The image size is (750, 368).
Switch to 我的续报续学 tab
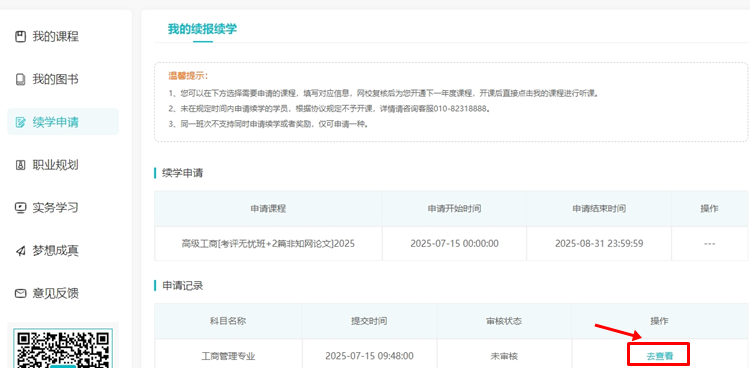pyautogui.click(x=202, y=29)
